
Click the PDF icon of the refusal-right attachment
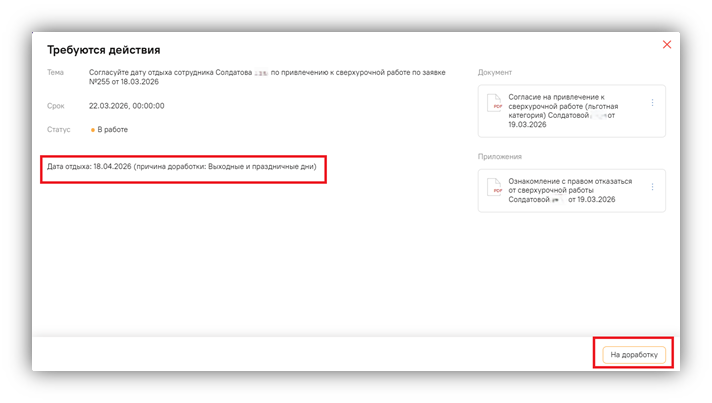click(494, 187)
